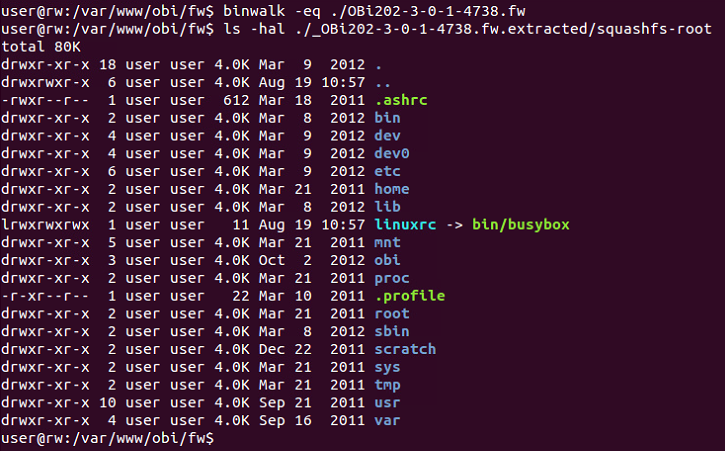Click the -r-xr--r-- permissions of .profile
This screenshot has width=725, height=451.
(x=45, y=296)
